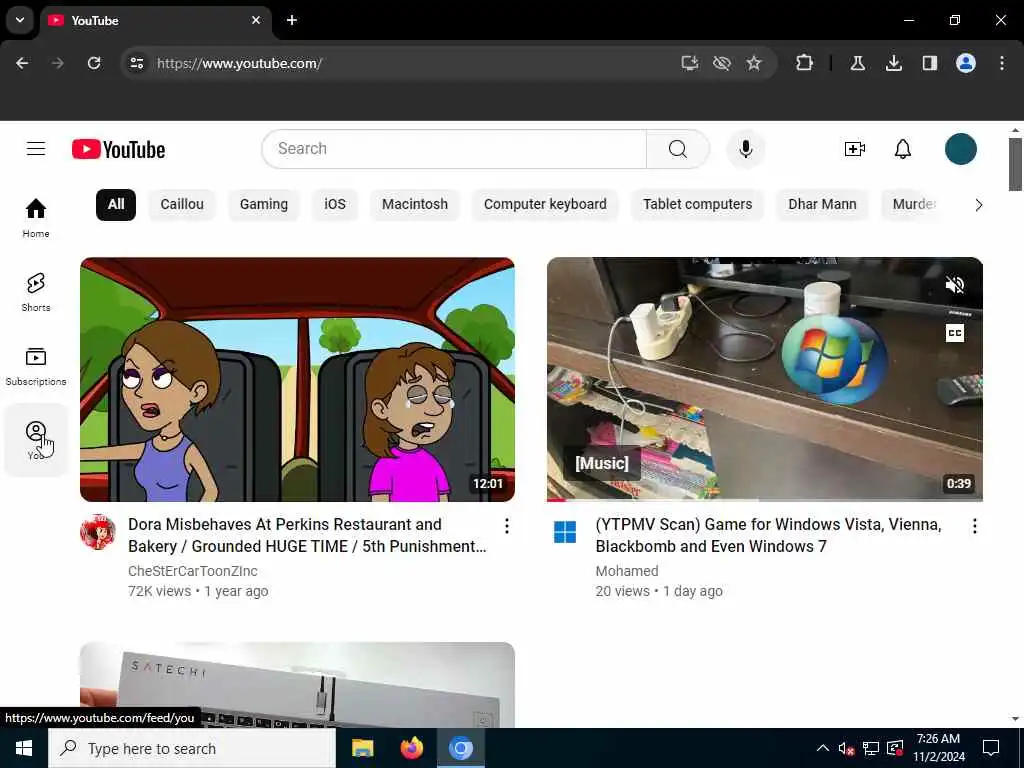The image size is (1024, 768).
Task: Start voice search with microphone icon
Action: click(x=745, y=149)
